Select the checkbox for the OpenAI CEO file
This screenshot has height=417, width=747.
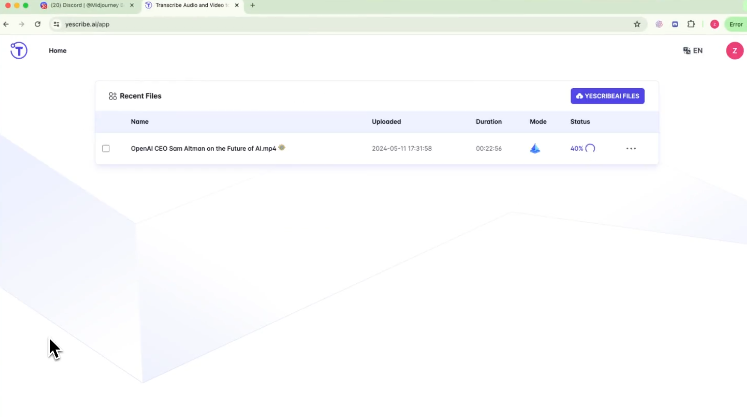click(x=106, y=148)
